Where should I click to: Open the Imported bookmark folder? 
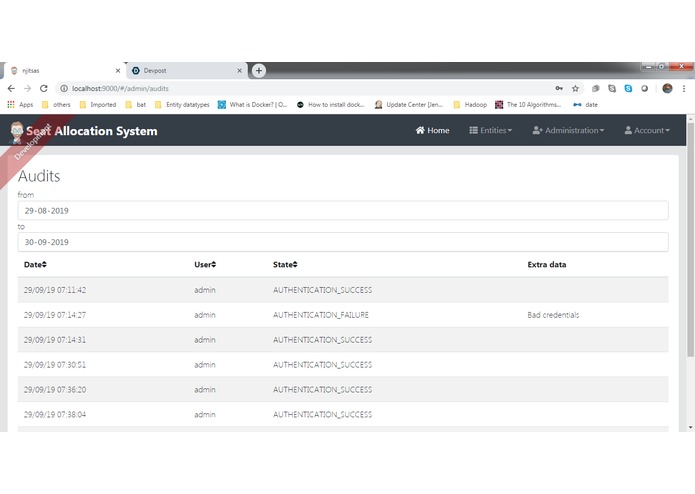(x=98, y=105)
